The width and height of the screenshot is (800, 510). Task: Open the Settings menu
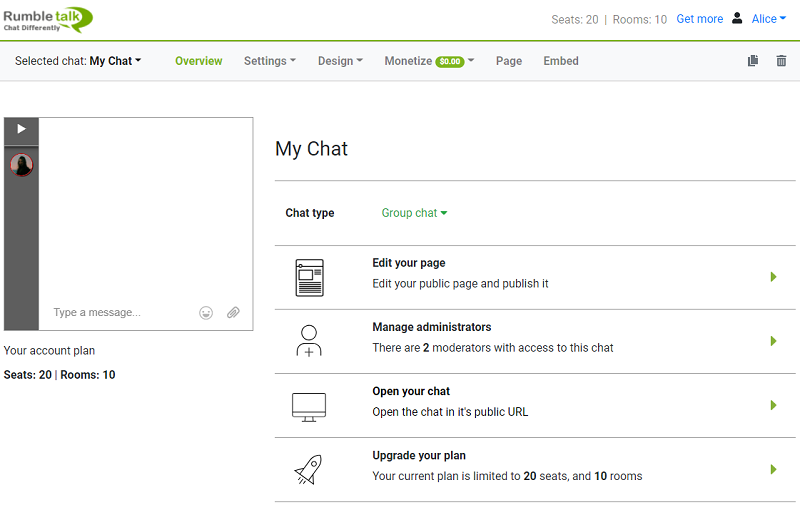click(x=269, y=61)
